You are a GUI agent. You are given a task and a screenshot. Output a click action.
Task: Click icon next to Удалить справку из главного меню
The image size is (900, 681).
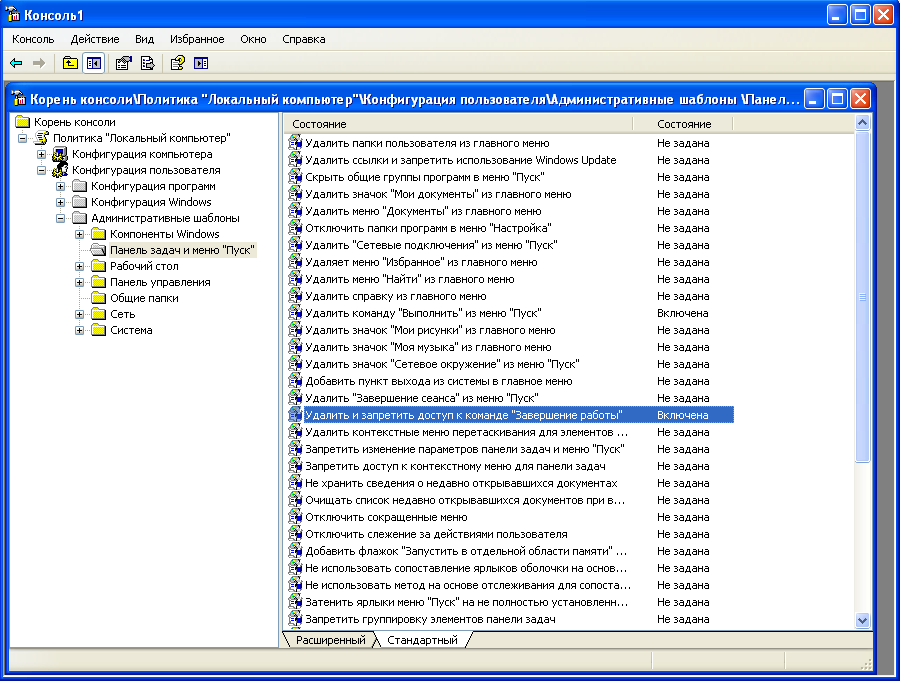point(294,296)
